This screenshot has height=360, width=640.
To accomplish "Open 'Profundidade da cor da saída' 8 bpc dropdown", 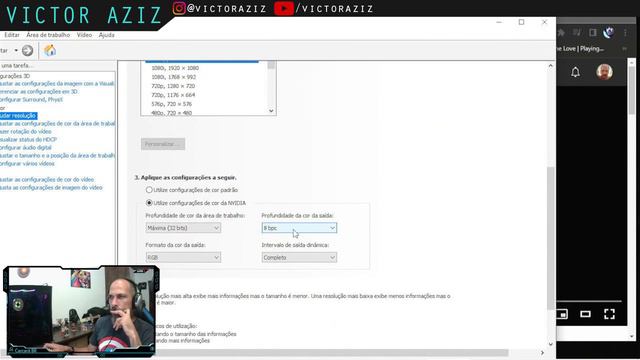I will pos(299,228).
